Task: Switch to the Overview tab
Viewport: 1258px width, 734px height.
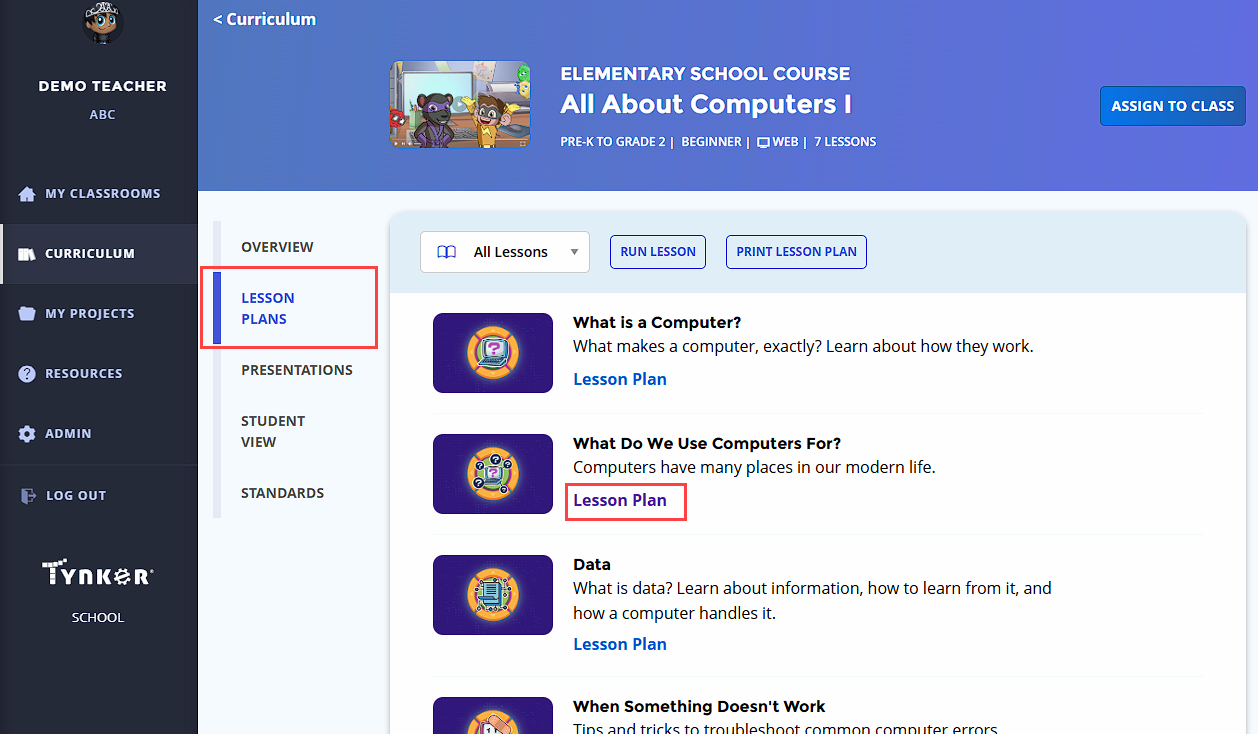Action: 277,247
